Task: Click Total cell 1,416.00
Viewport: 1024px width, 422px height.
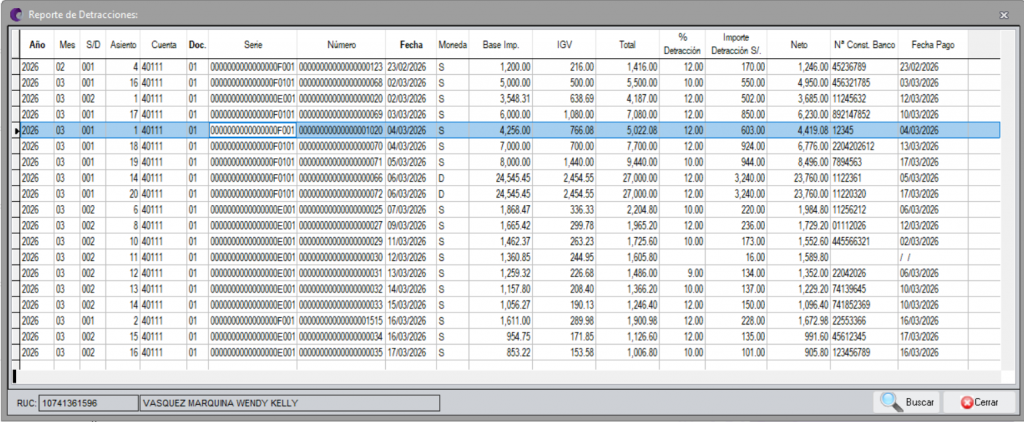Action: point(628,67)
